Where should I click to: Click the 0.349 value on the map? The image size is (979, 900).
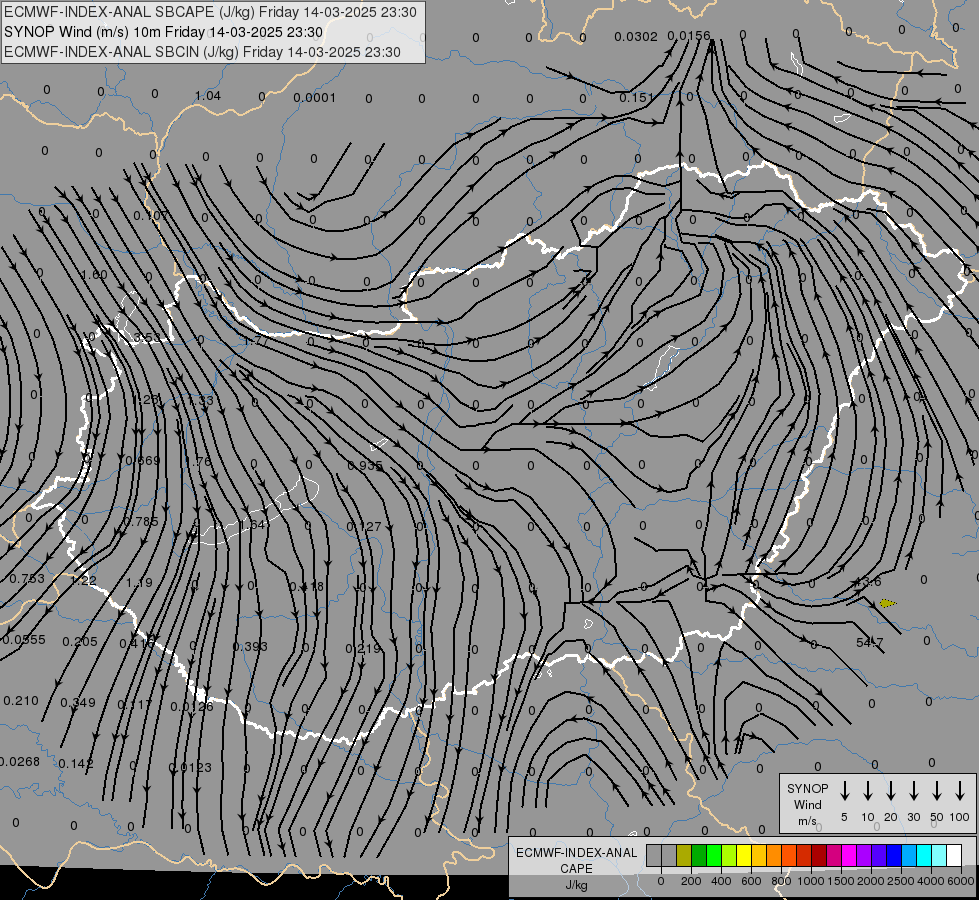(78, 703)
